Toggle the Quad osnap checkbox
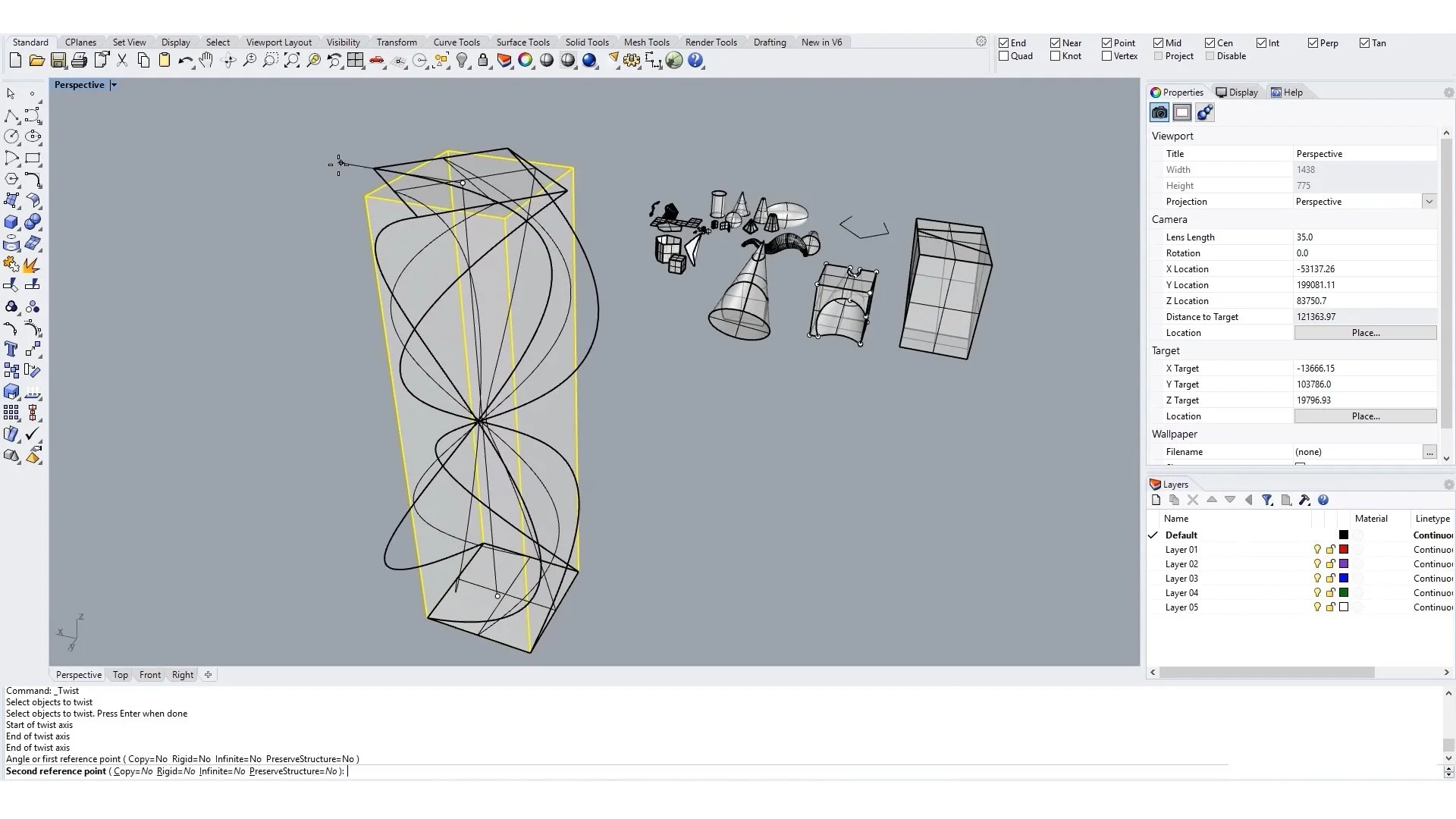The height and width of the screenshot is (819, 1456). coord(1004,56)
